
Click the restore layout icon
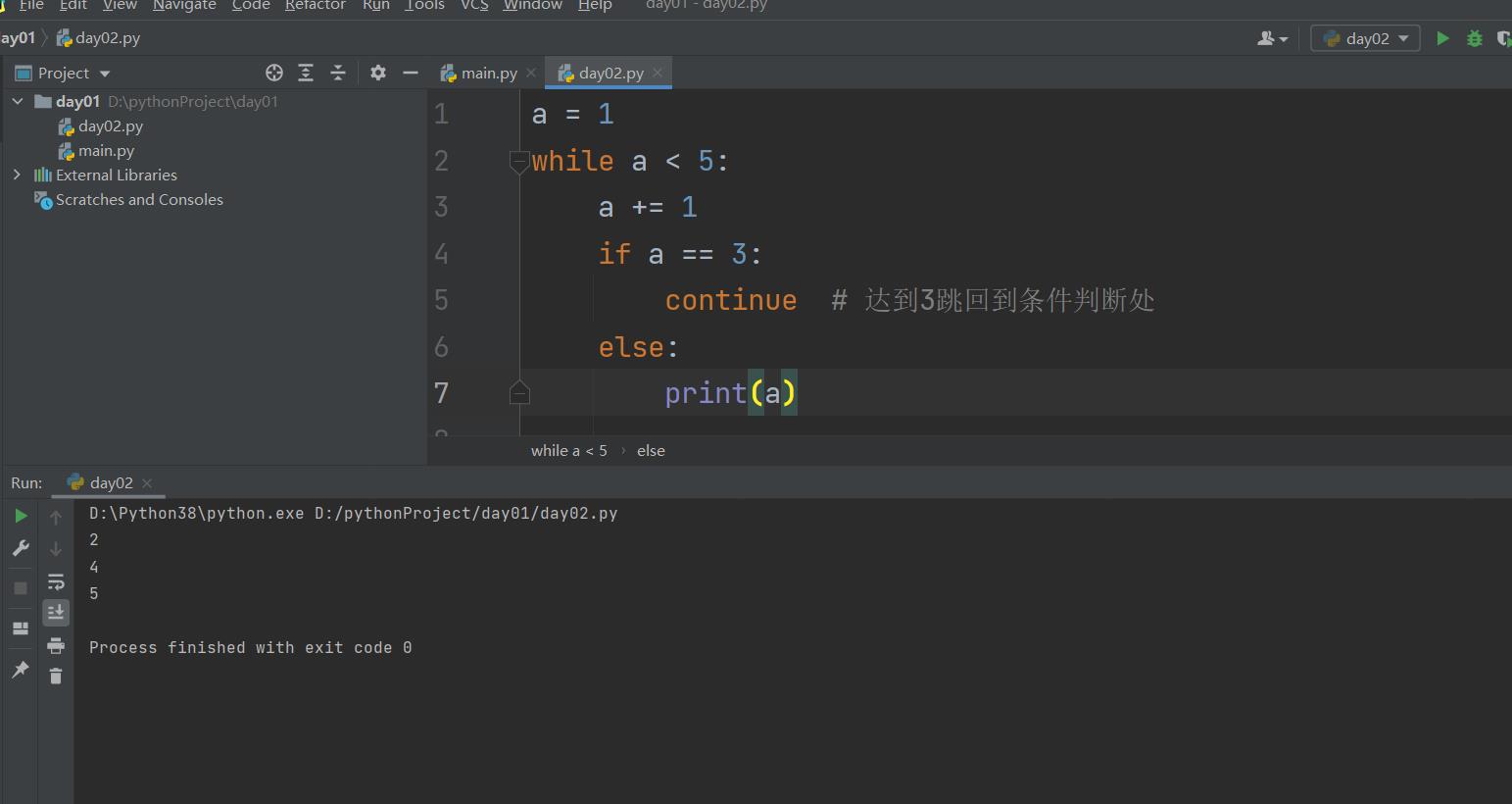pyautogui.click(x=21, y=628)
